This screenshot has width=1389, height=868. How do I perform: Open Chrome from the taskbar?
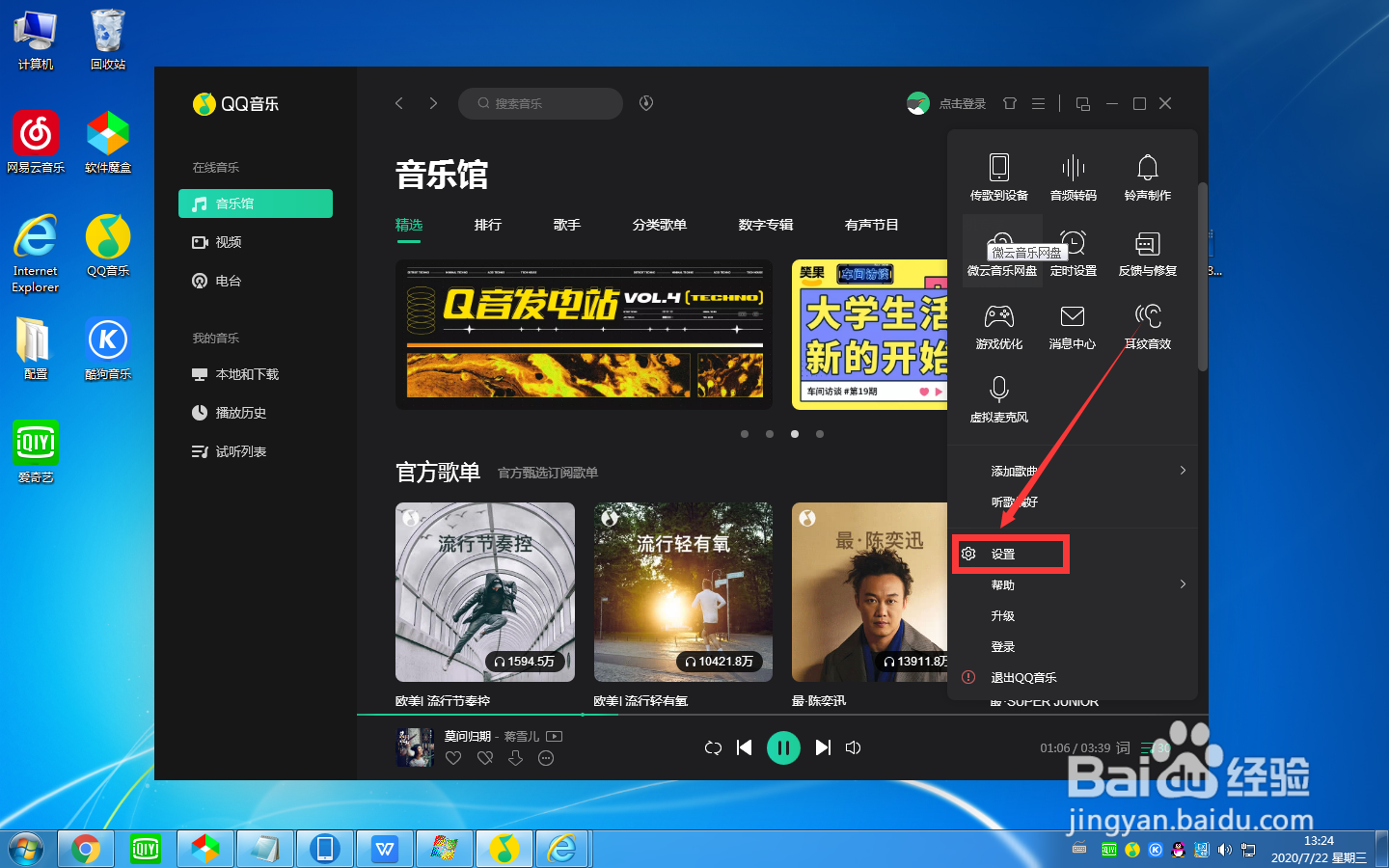click(x=86, y=849)
